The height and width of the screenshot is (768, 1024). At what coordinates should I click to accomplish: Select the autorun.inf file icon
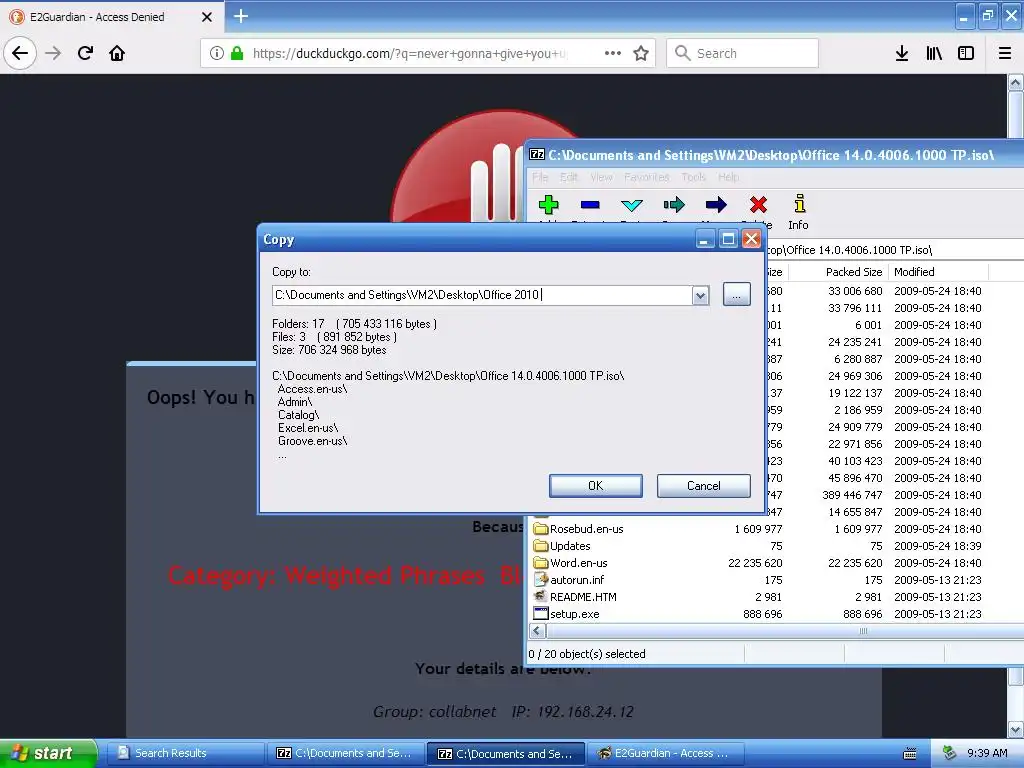(541, 579)
